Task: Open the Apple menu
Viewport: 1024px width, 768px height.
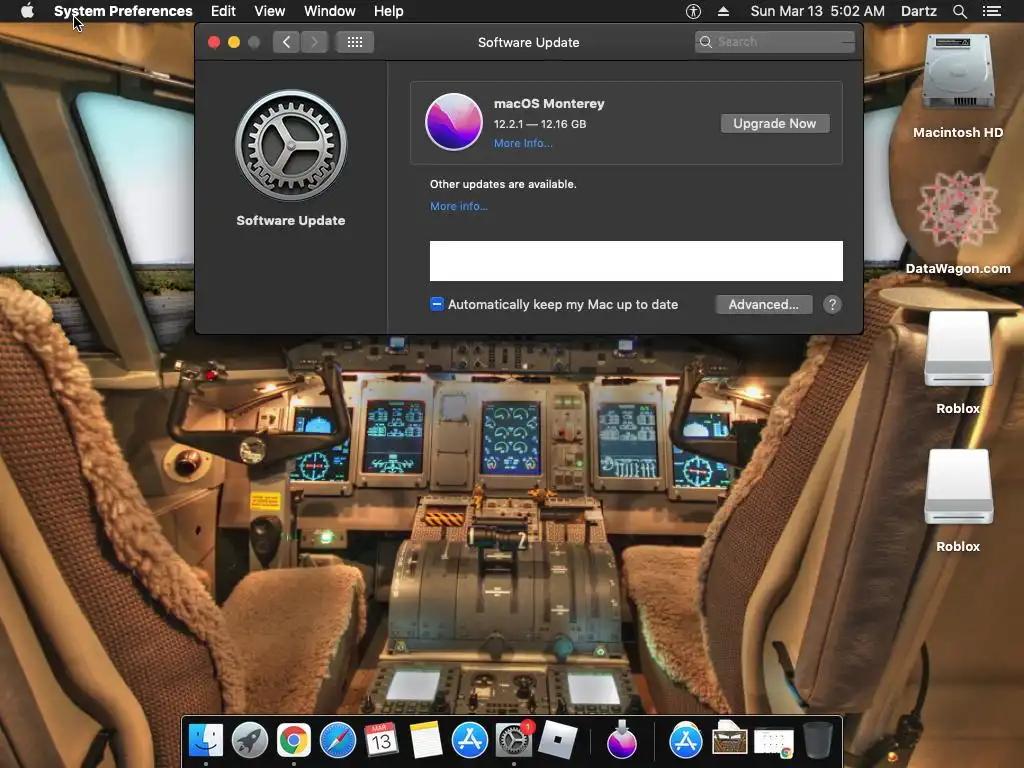Action: [27, 11]
